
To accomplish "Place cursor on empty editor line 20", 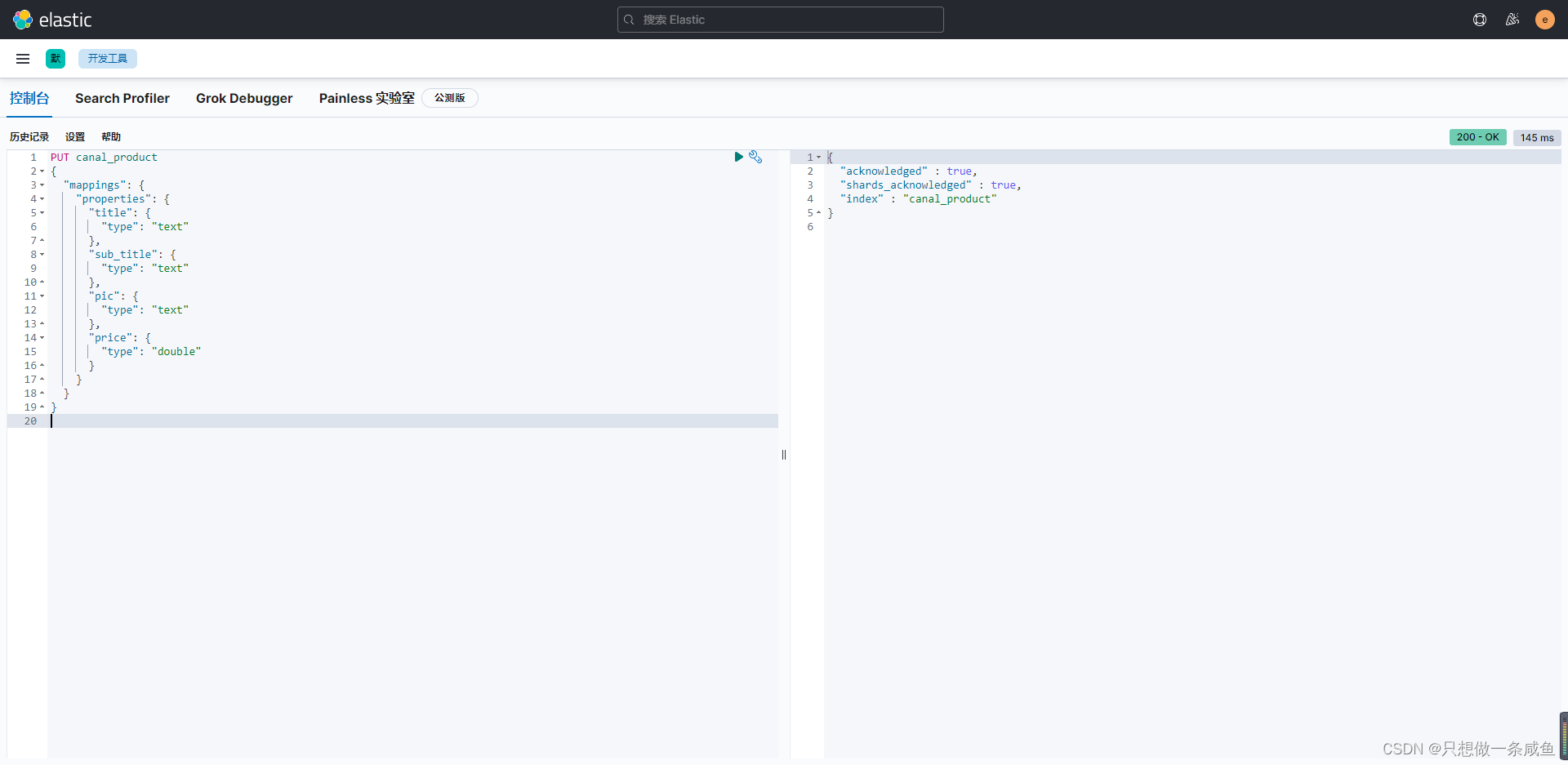I will 412,421.
